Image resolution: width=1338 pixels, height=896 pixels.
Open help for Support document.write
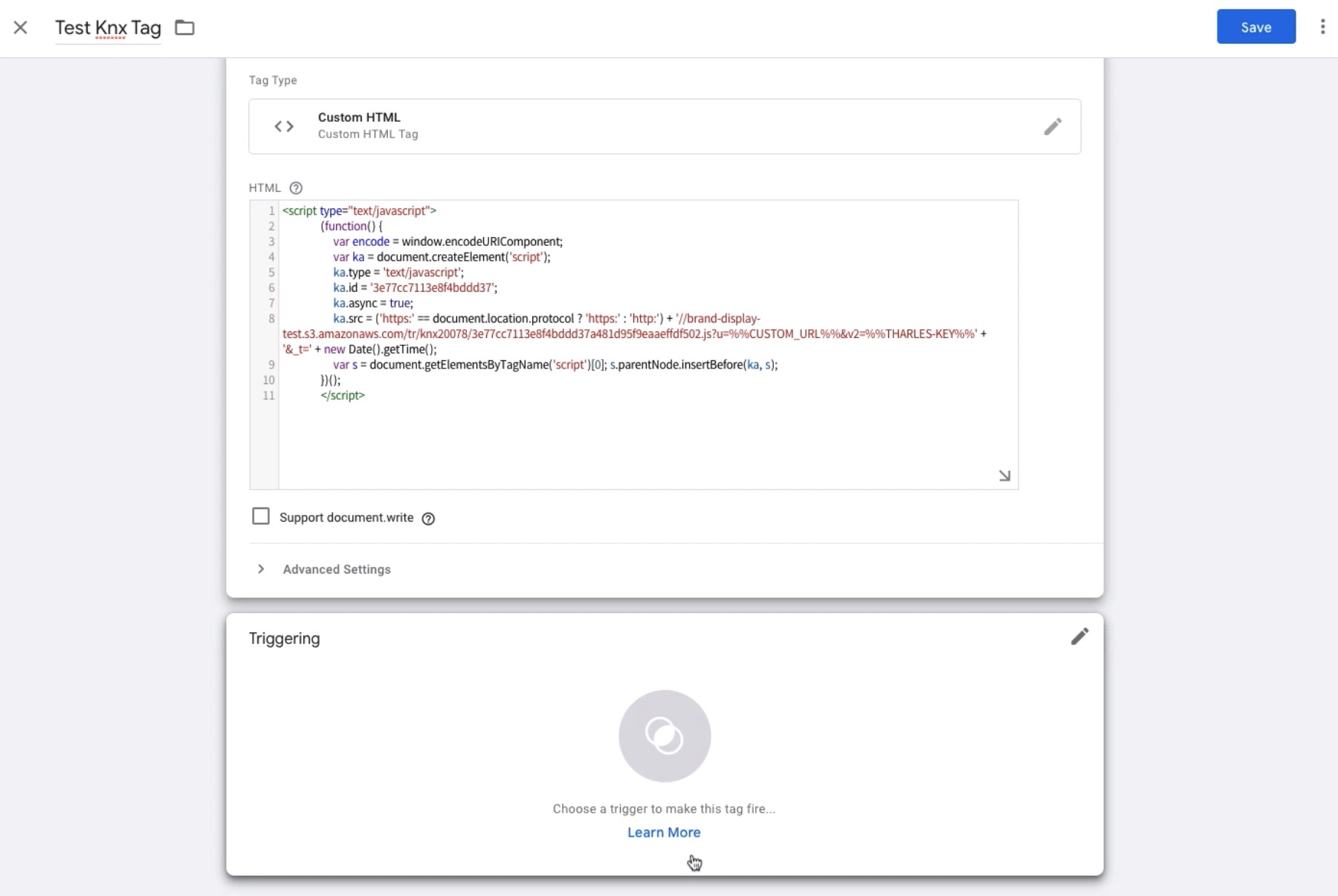(428, 519)
